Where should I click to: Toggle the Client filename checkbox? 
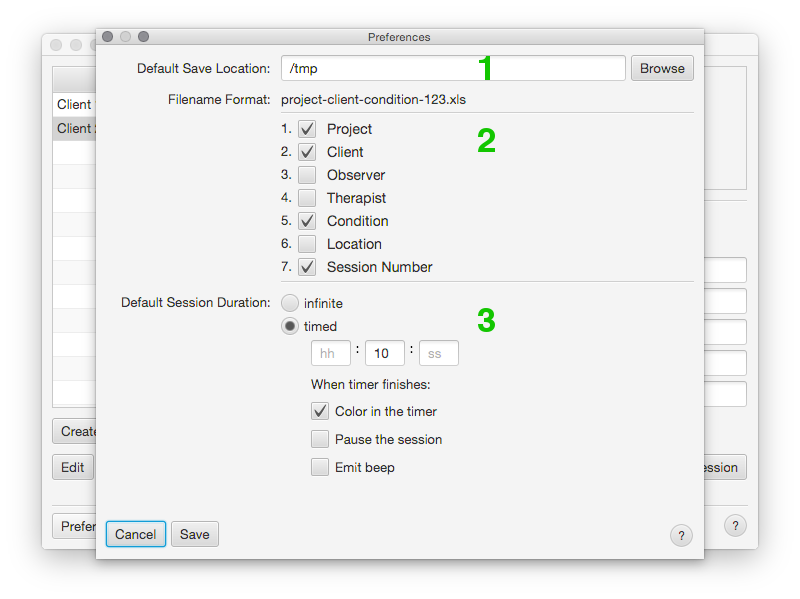307,152
